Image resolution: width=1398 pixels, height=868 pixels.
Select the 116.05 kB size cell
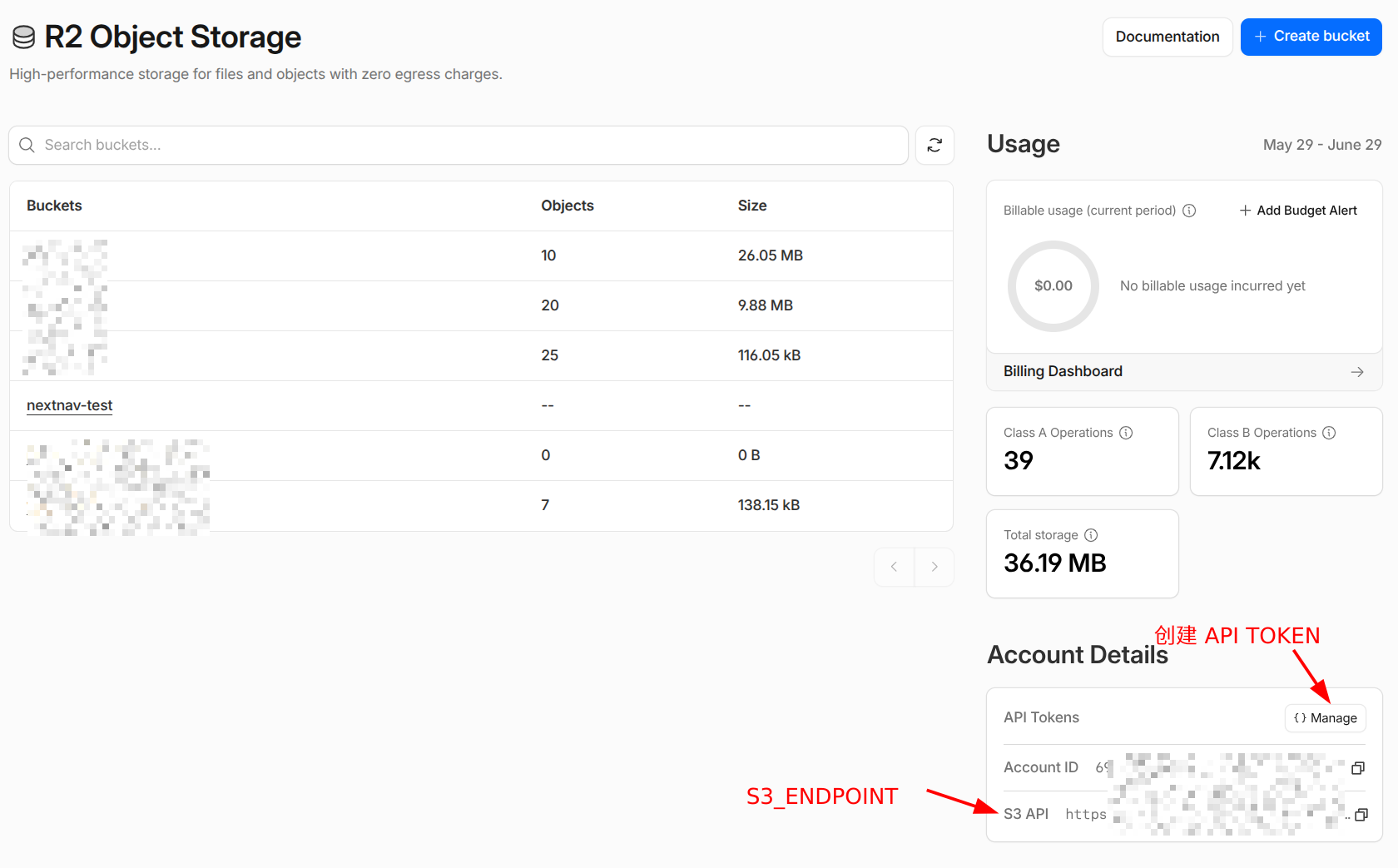pyautogui.click(x=769, y=355)
